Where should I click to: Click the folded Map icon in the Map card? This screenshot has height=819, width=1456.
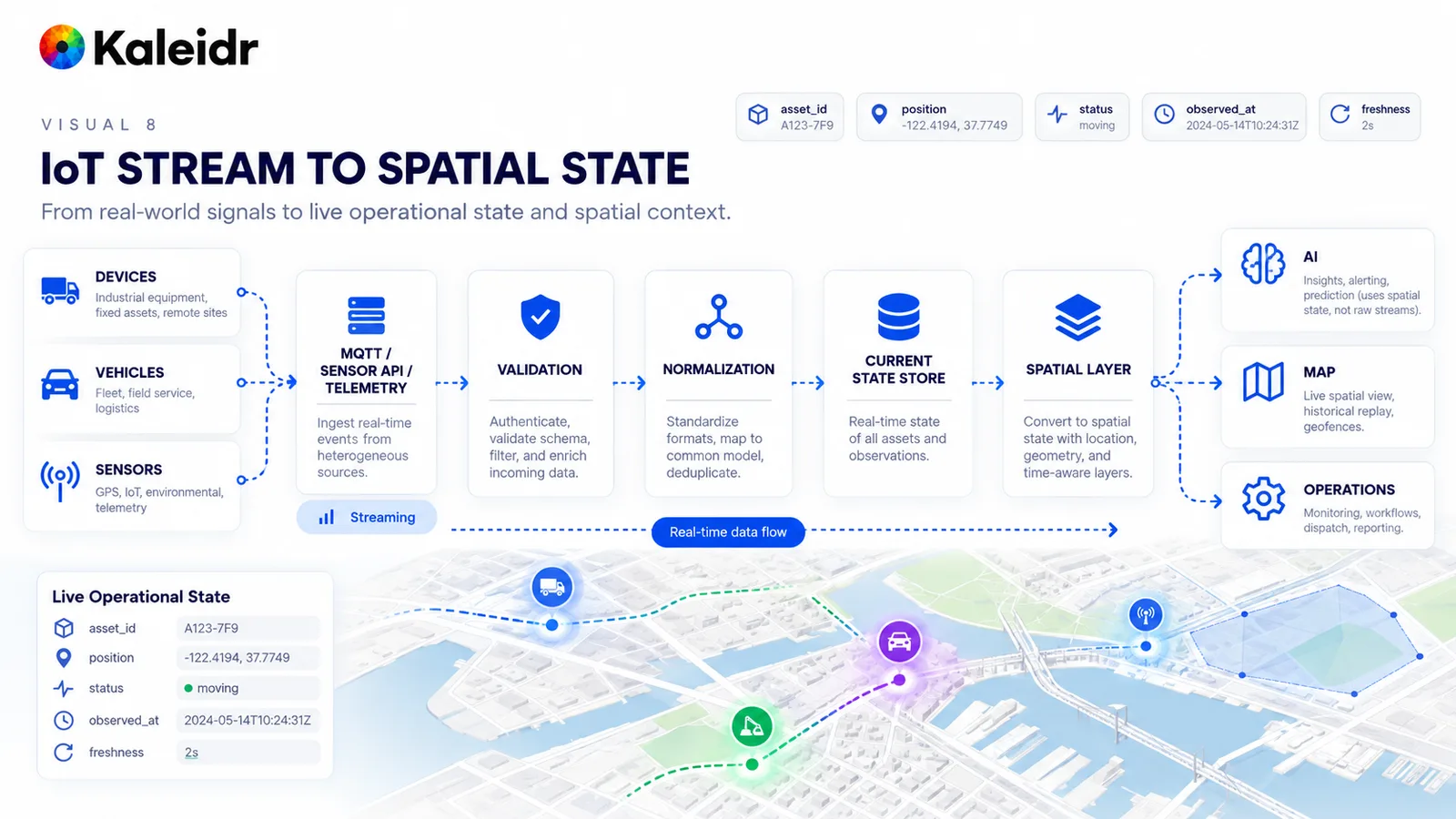pos(1263,381)
